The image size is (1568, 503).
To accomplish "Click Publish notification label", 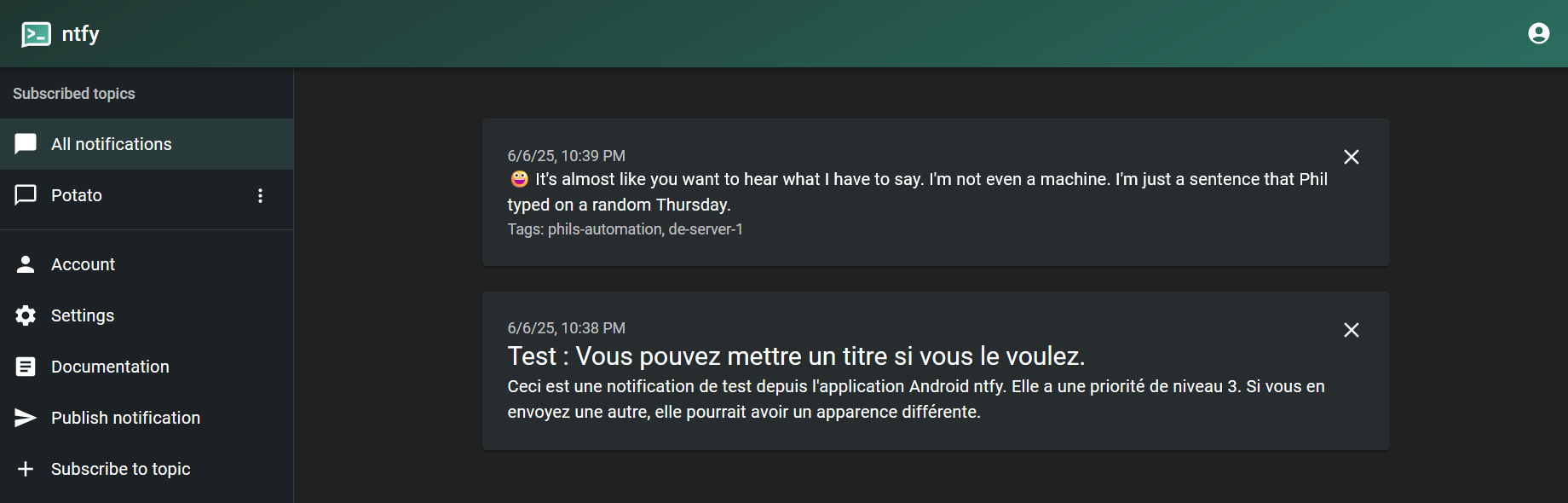I will click(125, 418).
